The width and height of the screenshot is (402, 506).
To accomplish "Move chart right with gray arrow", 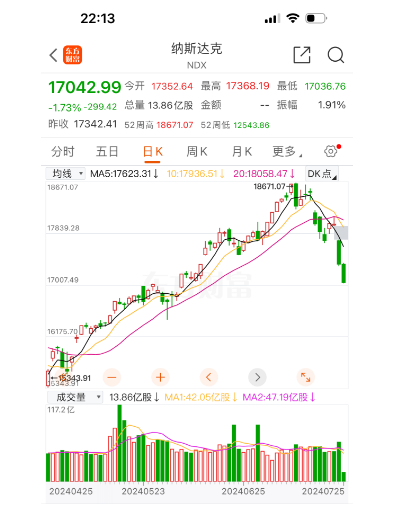I will 257,377.
